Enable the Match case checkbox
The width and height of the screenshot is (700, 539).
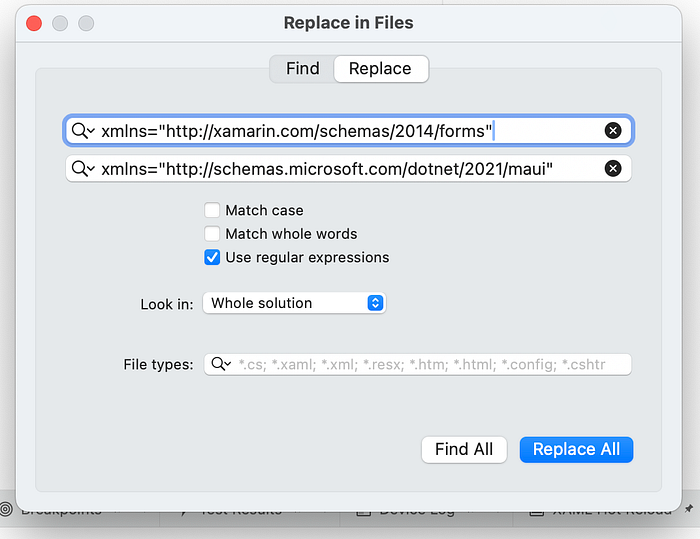tap(212, 211)
